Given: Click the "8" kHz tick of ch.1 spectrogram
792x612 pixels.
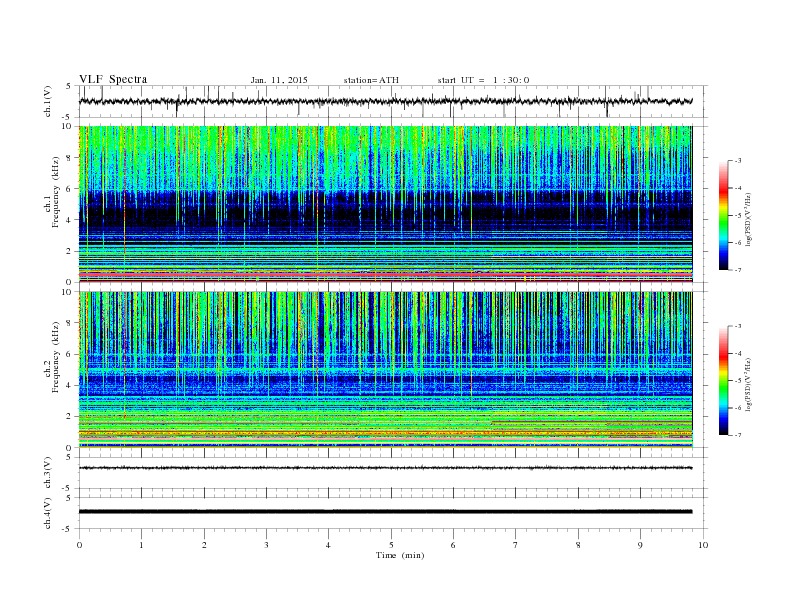Looking at the screenshot, I should pos(69,158).
